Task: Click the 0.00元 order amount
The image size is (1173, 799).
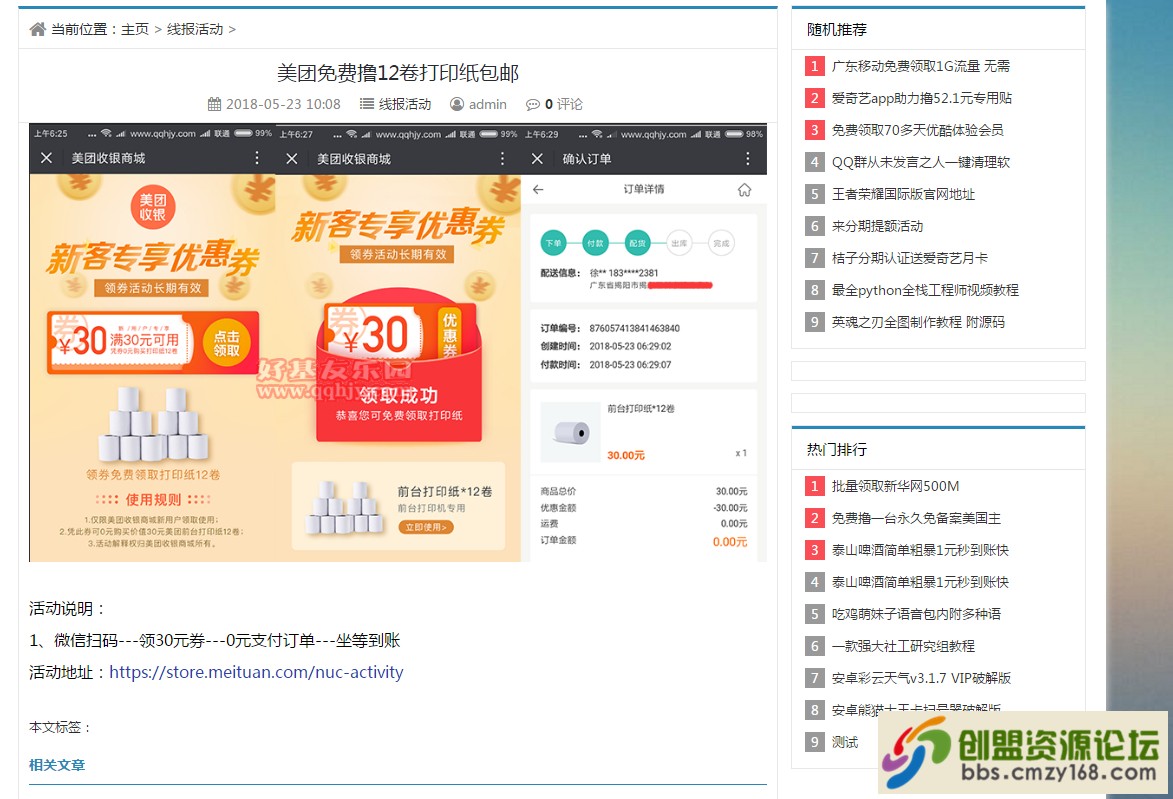Action: click(729, 542)
